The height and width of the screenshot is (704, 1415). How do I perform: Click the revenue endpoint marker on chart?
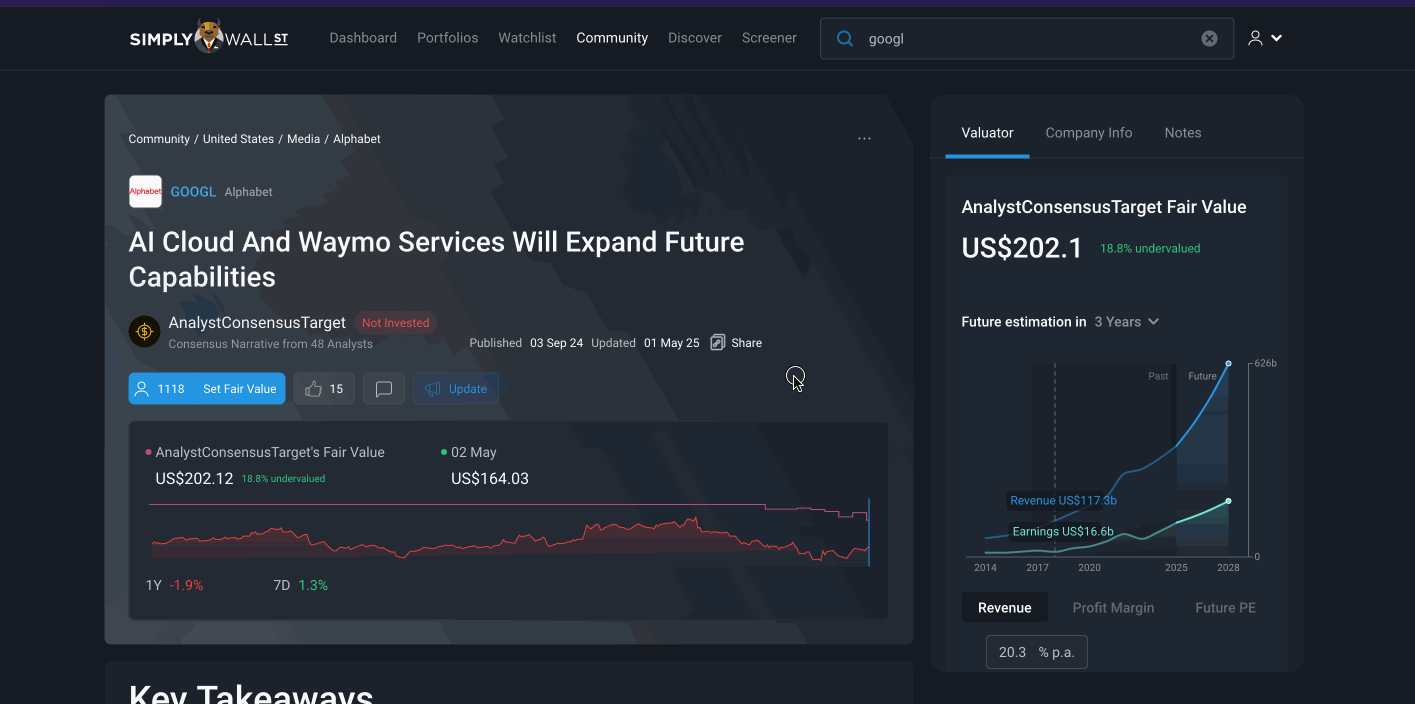[x=1228, y=363]
